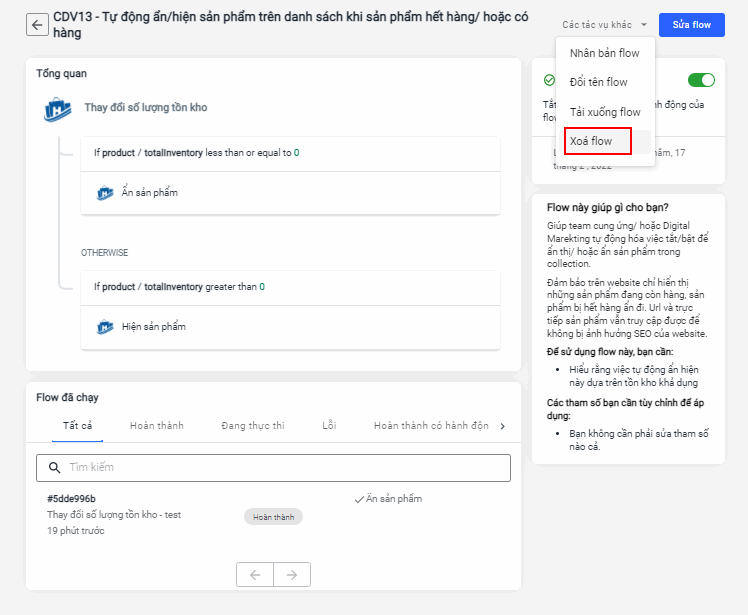The width and height of the screenshot is (748, 615).
Task: Open the Các tác vụ khác dropdown
Action: [605, 24]
